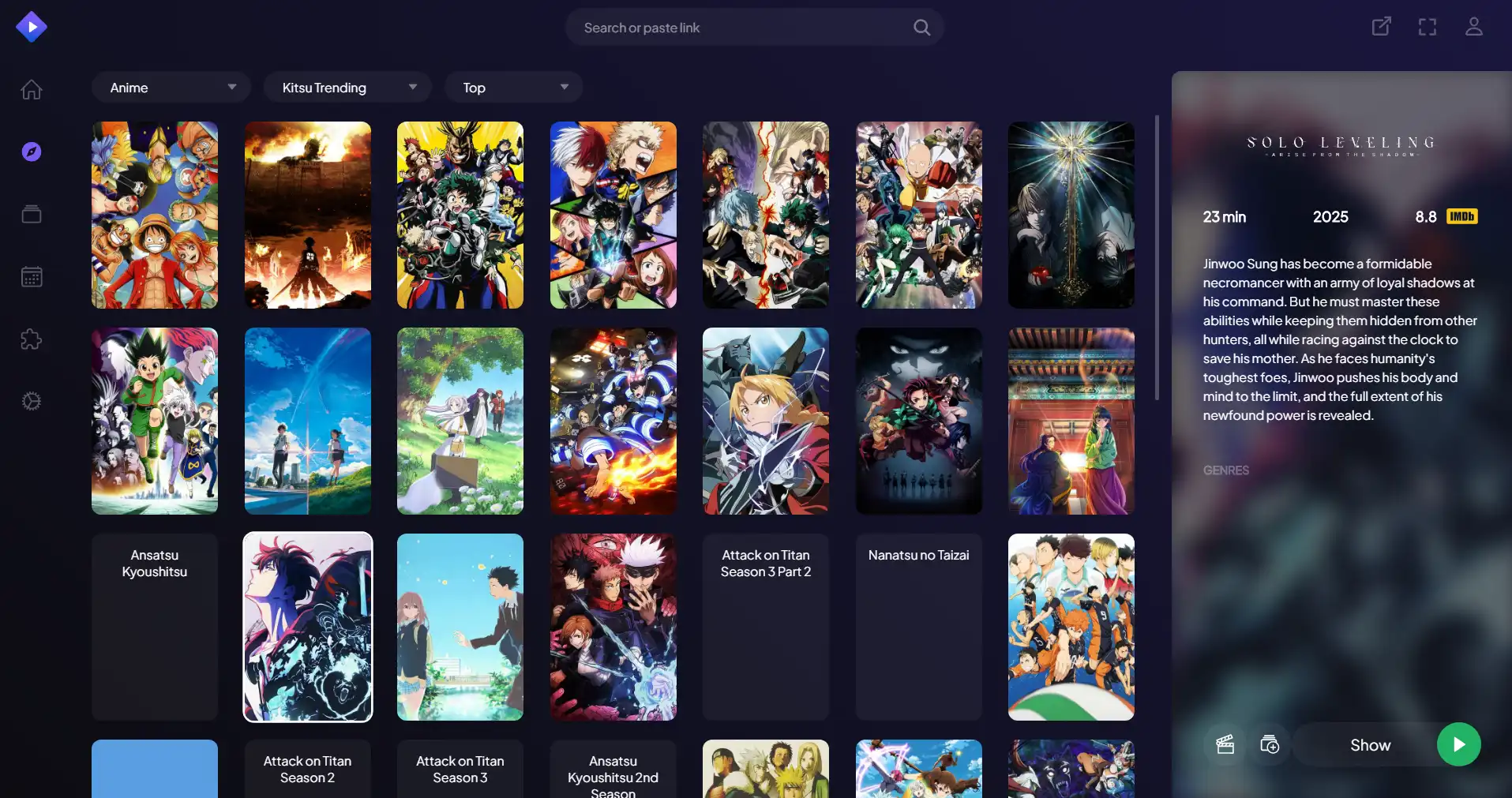
Task: Open the Calendar sidebar icon
Action: pos(32,277)
